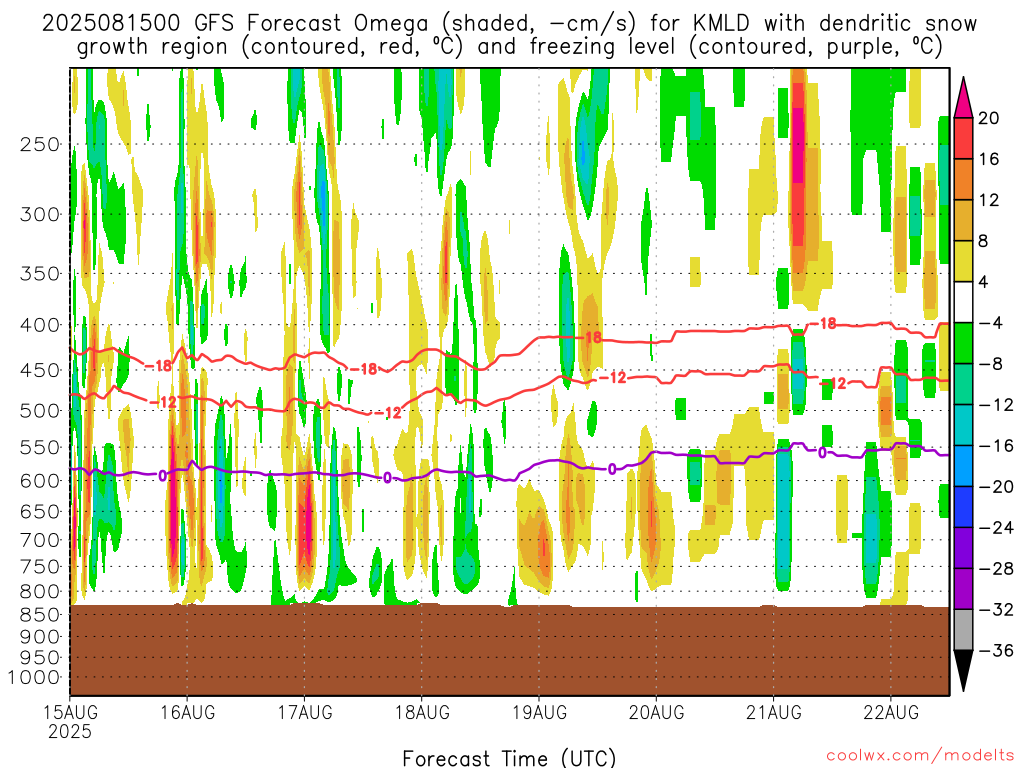Click the 750 pressure level label
Viewport: 1024px width, 768px height.
40,566
